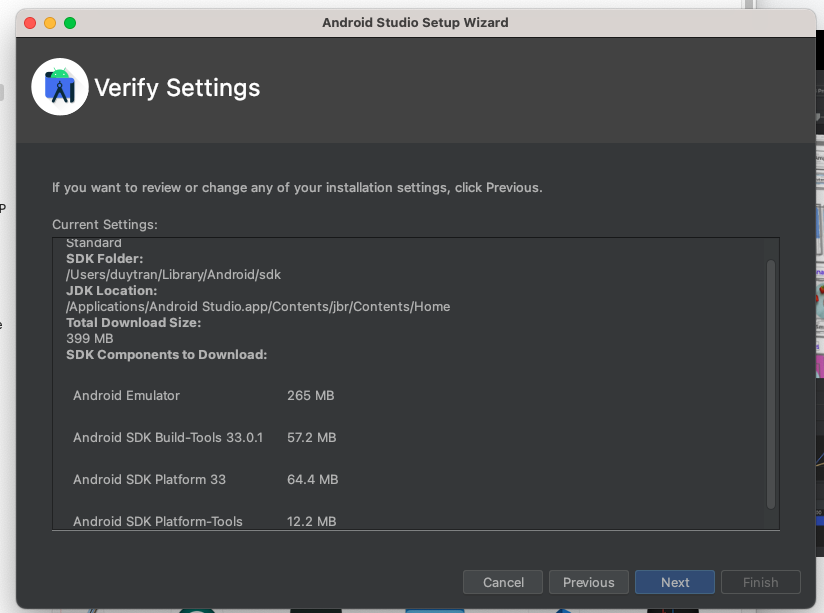The width and height of the screenshot is (824, 613).
Task: Select the Android SDK Platform 33 entry
Action: pos(149,480)
